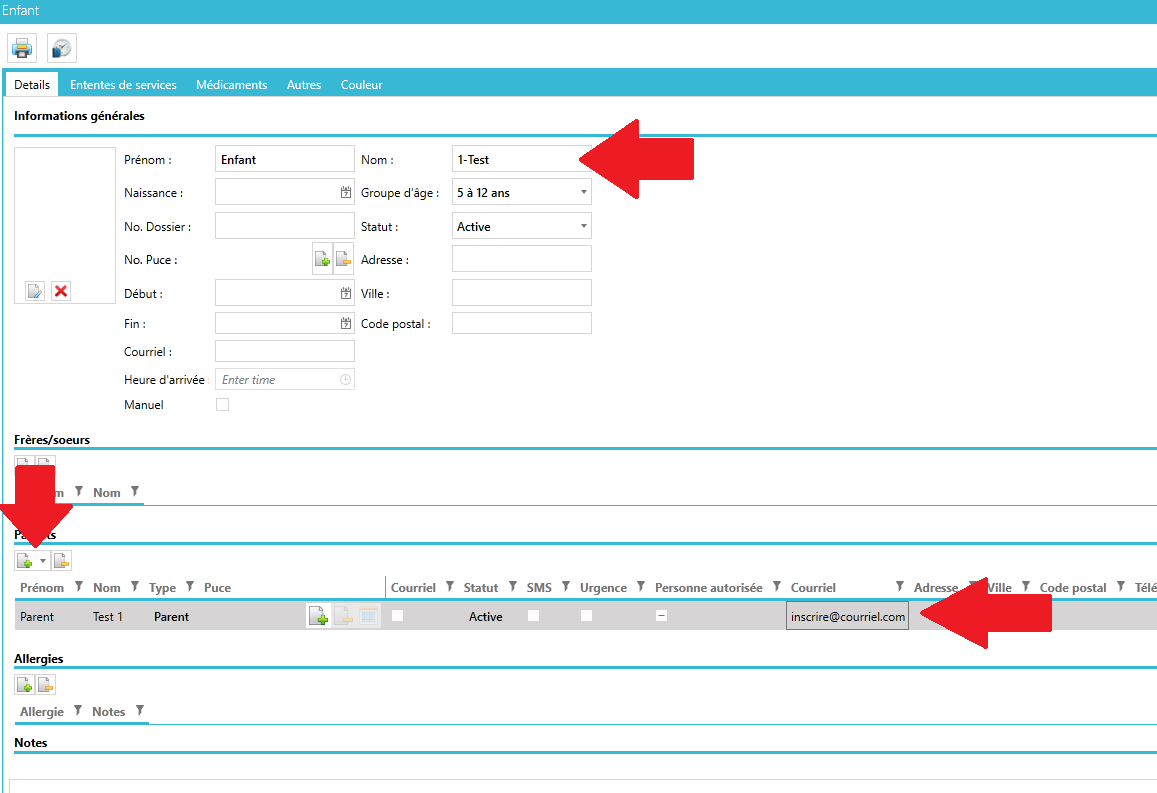Open the Couleur tab
Screen dimensions: 1157x793
pos(362,85)
